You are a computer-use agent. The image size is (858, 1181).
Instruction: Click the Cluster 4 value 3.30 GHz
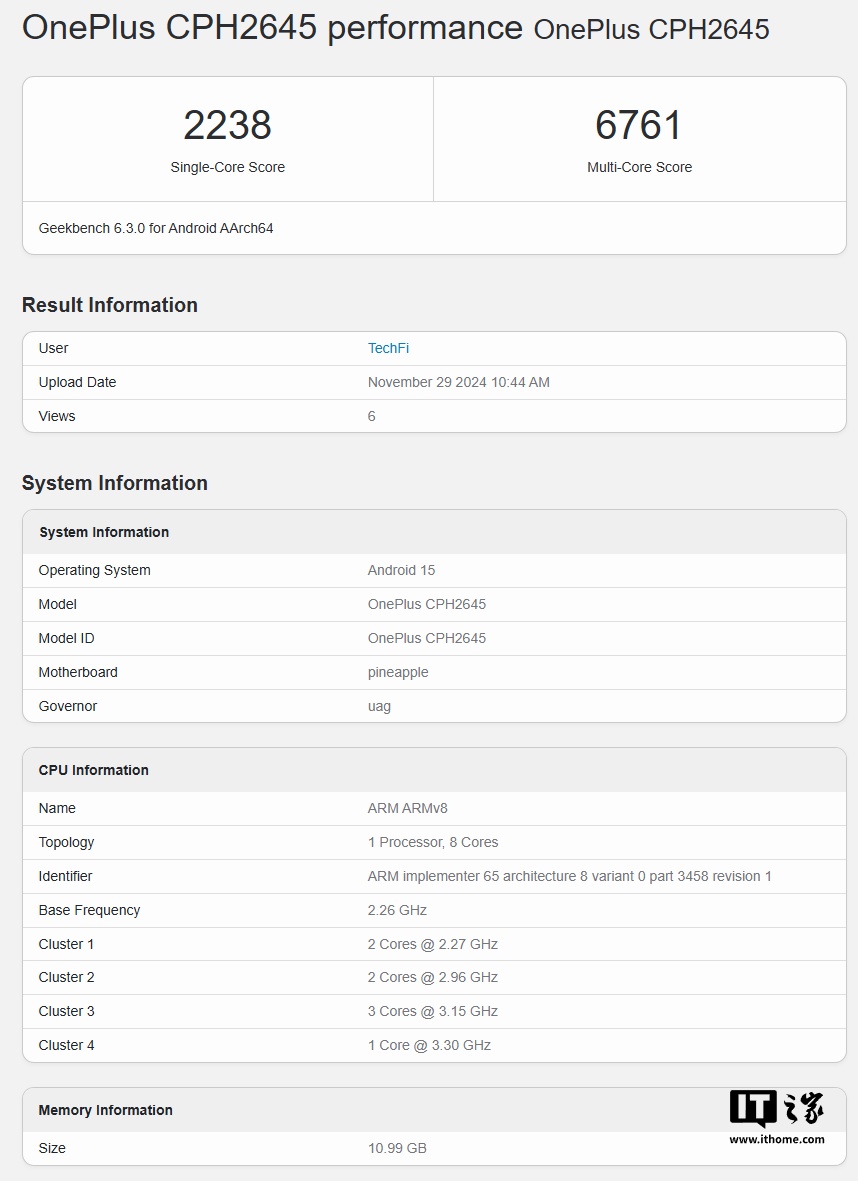click(429, 1045)
